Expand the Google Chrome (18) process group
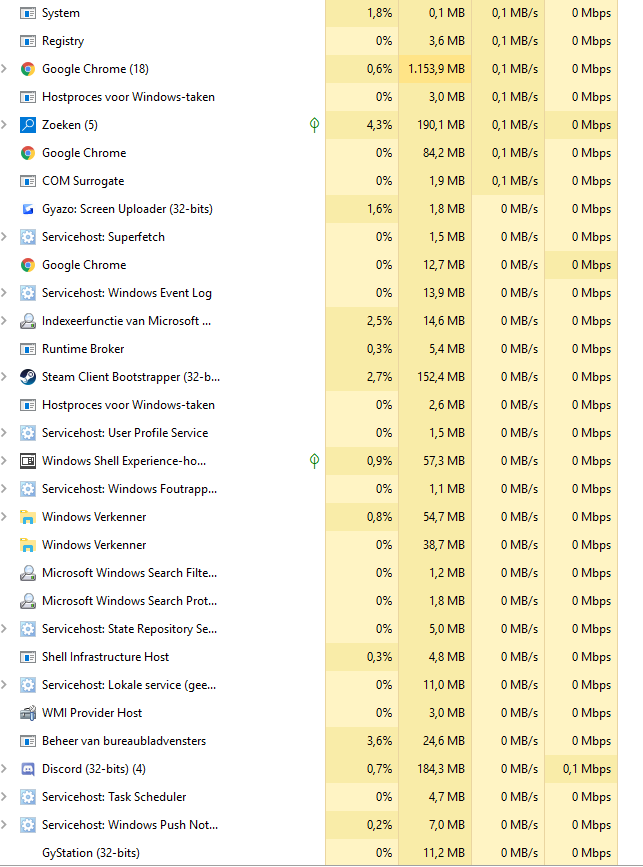643x867 pixels. pos(5,69)
